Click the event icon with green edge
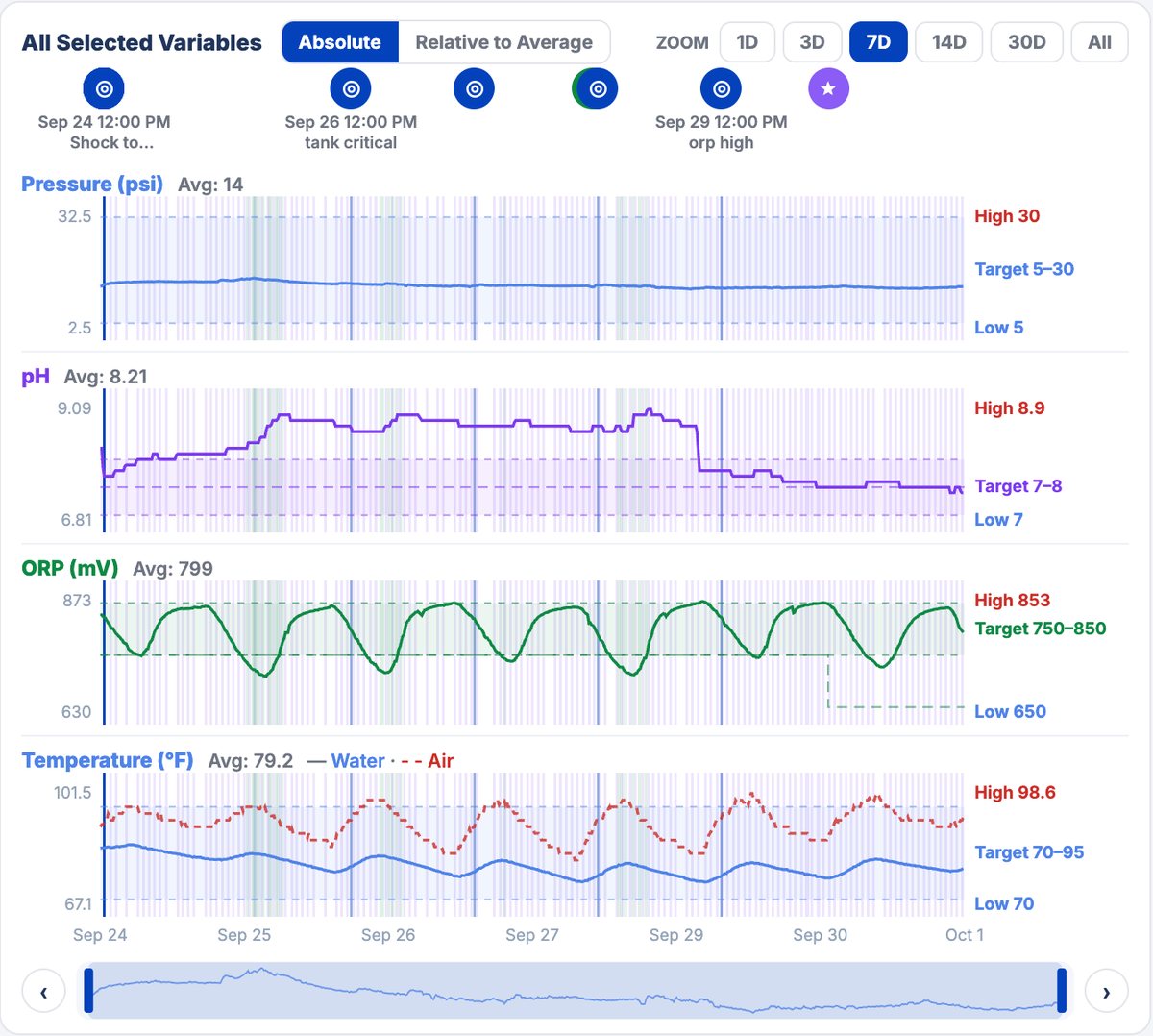 pyautogui.click(x=596, y=88)
